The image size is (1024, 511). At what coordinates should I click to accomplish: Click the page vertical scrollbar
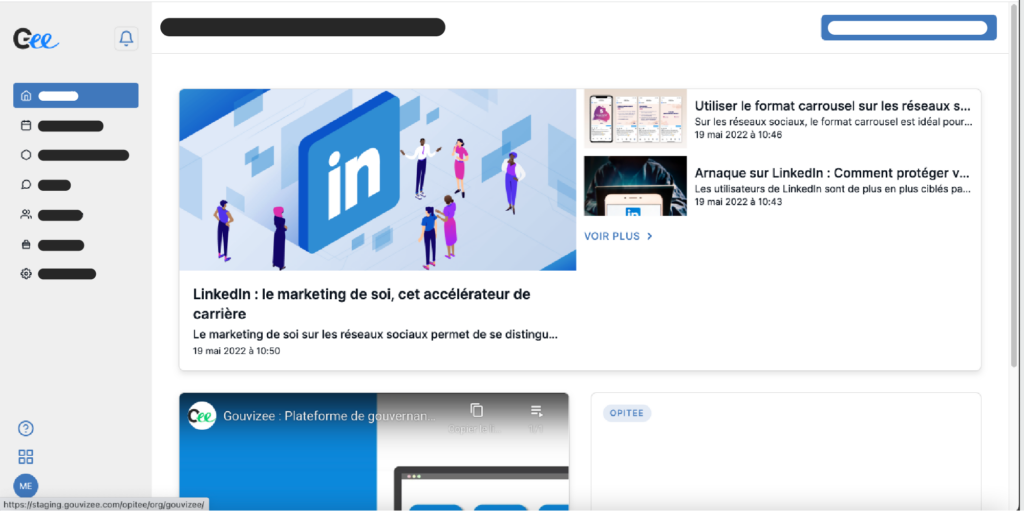(x=1014, y=185)
